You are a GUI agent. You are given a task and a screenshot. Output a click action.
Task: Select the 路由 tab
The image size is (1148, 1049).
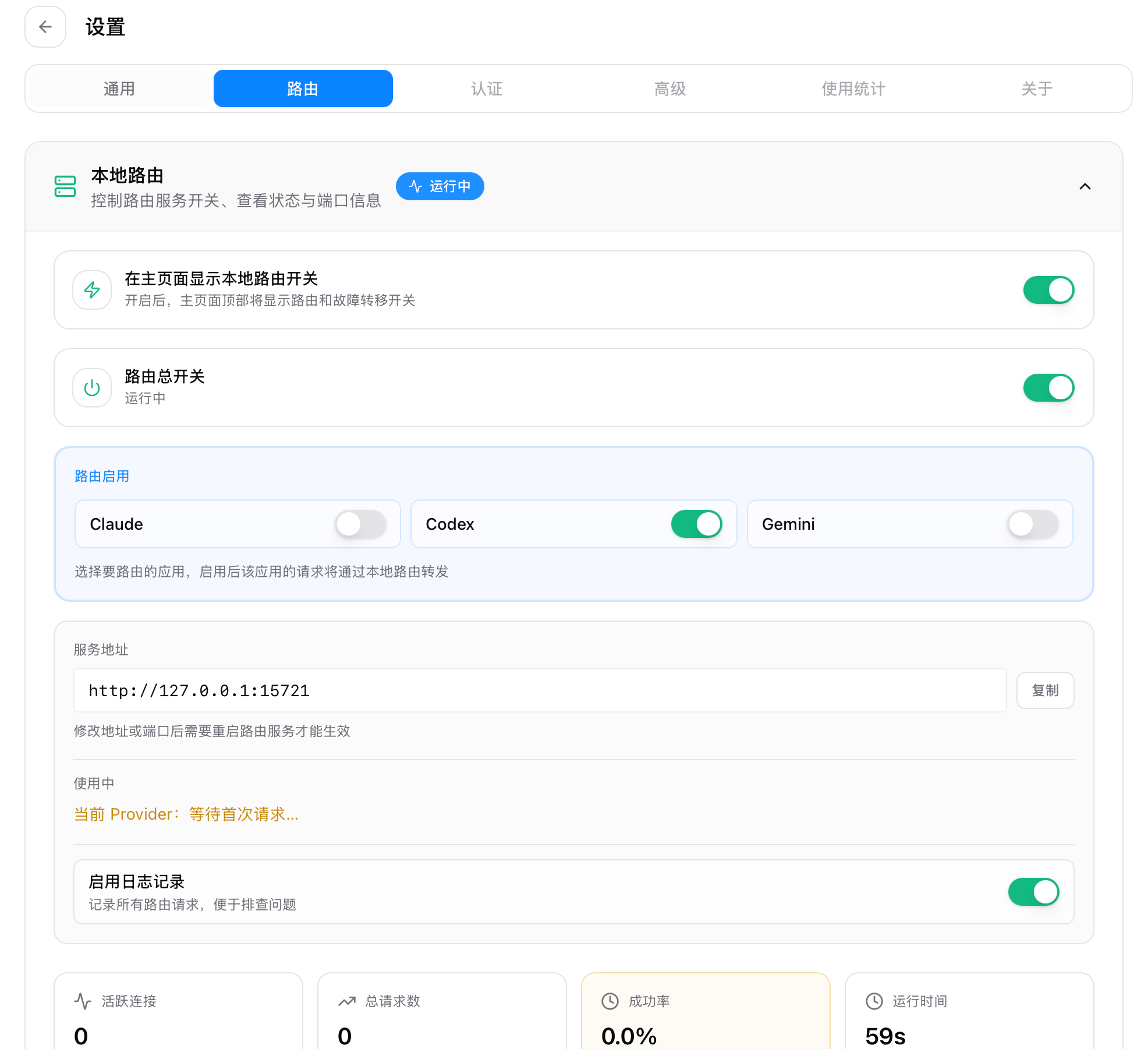[303, 88]
